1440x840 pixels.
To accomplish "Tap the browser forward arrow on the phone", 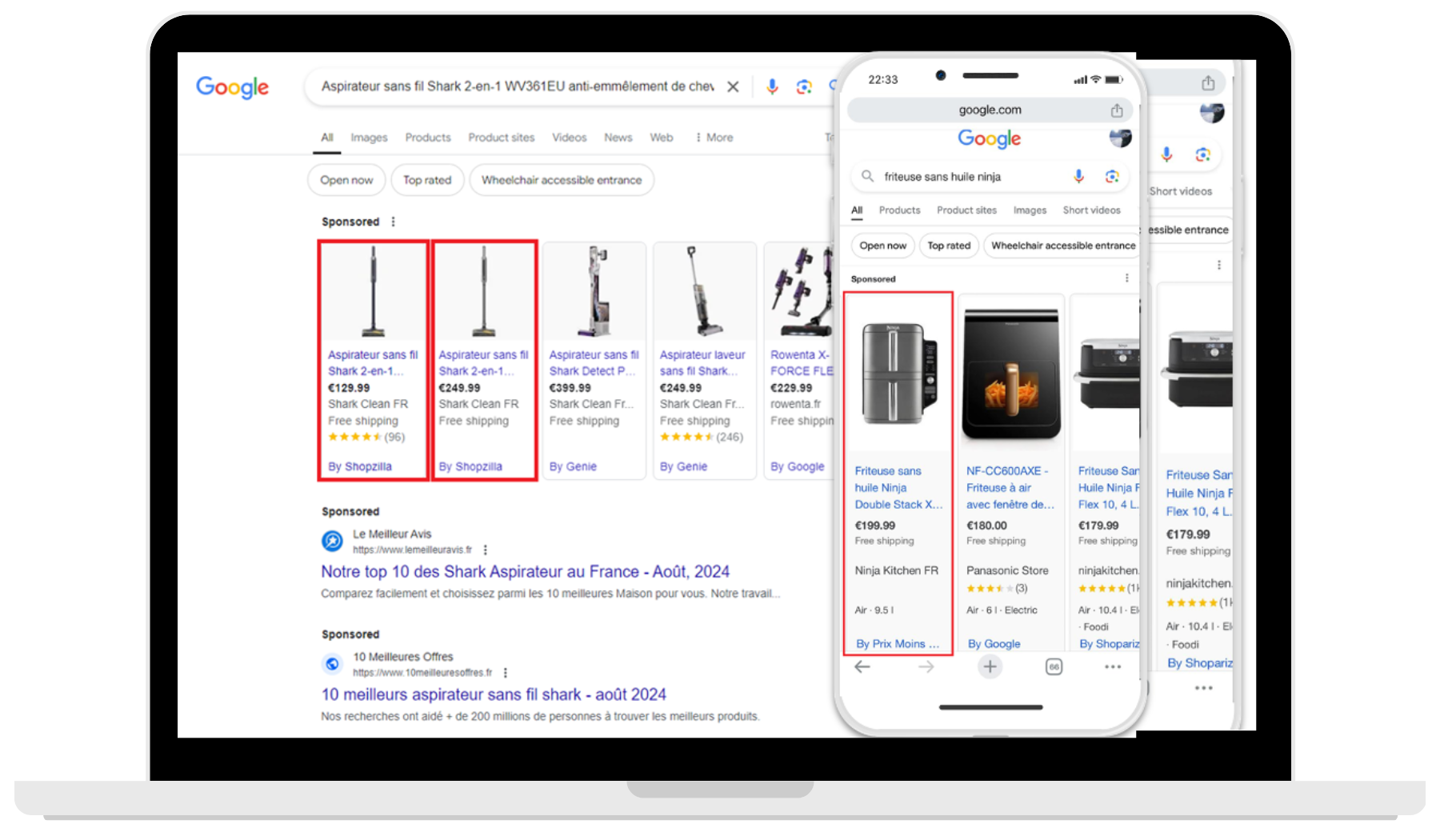I will pos(926,667).
